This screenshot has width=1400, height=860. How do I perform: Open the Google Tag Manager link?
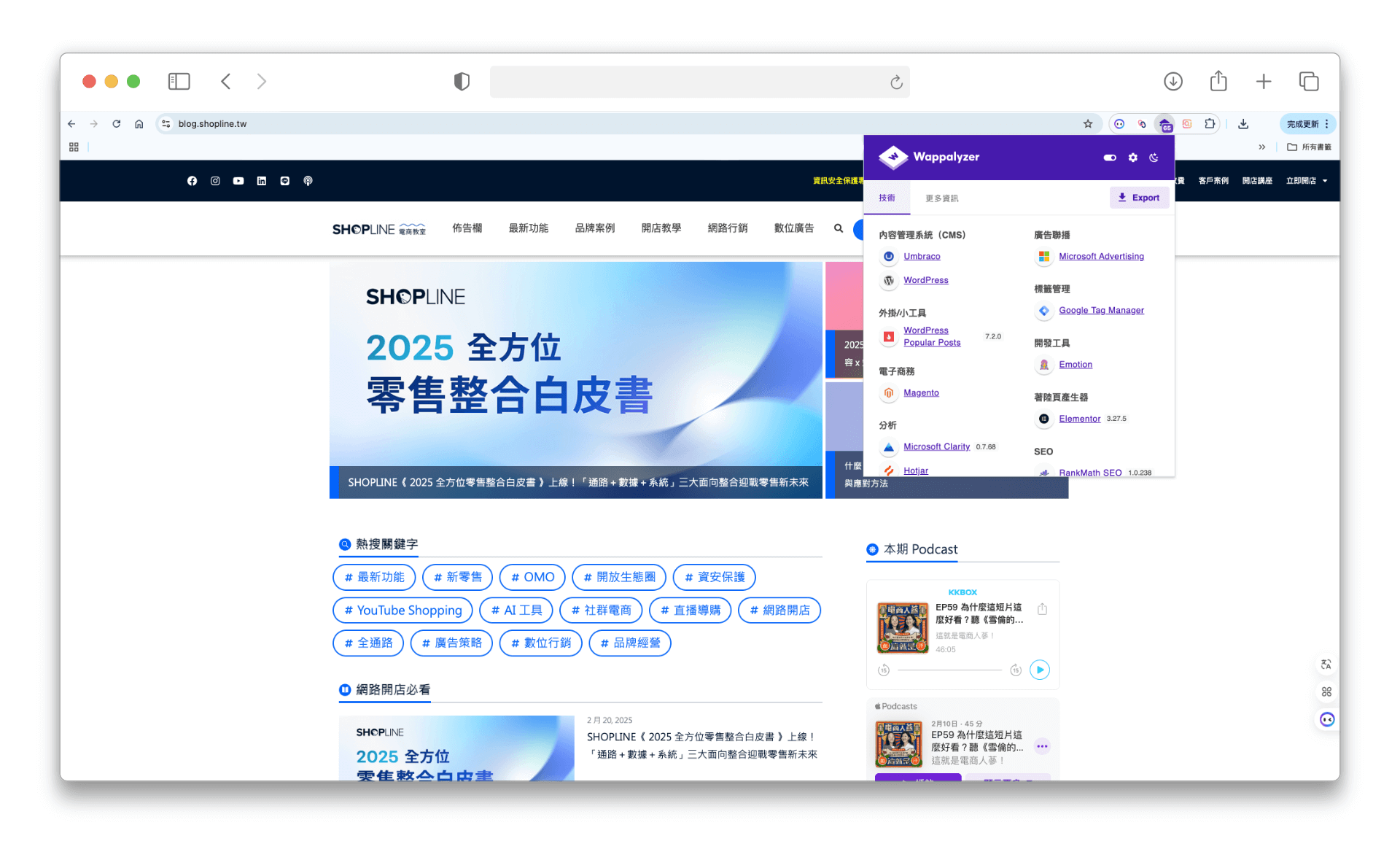(1101, 310)
